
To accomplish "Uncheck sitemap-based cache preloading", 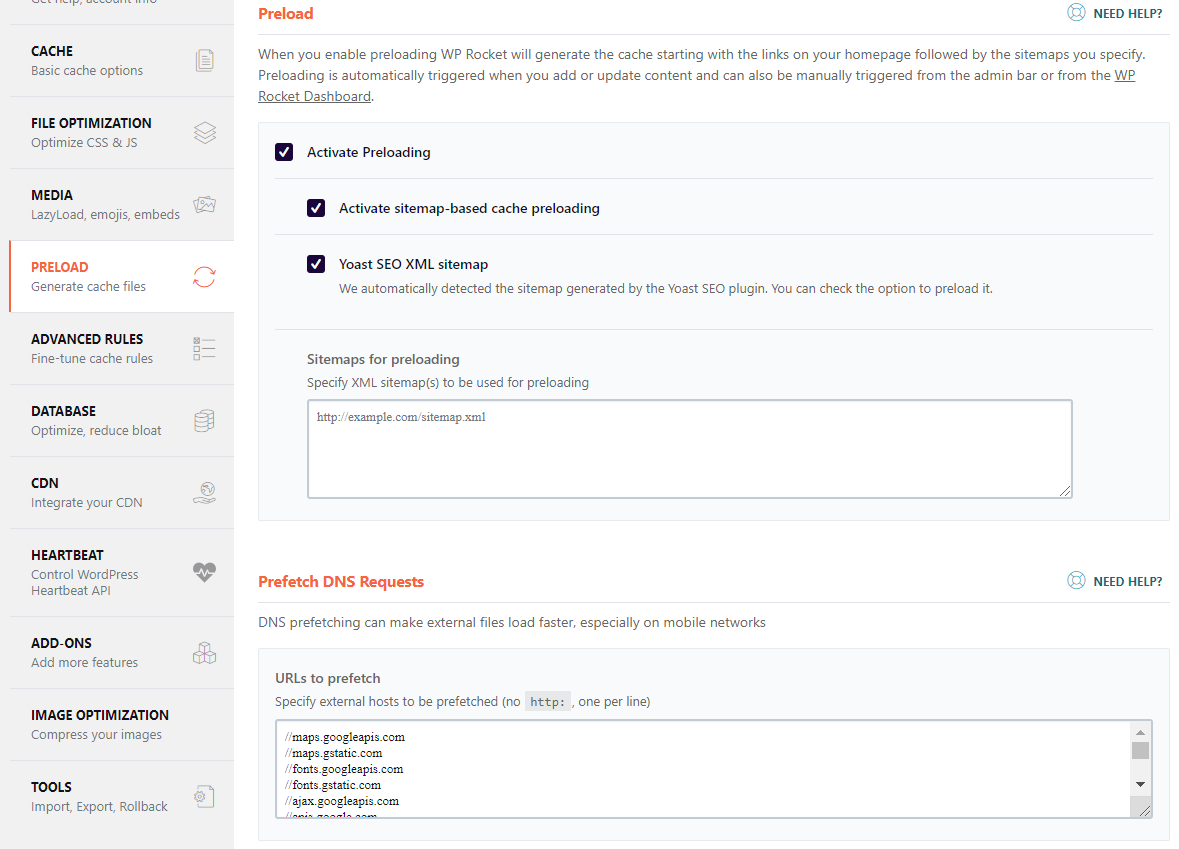I will 316,207.
